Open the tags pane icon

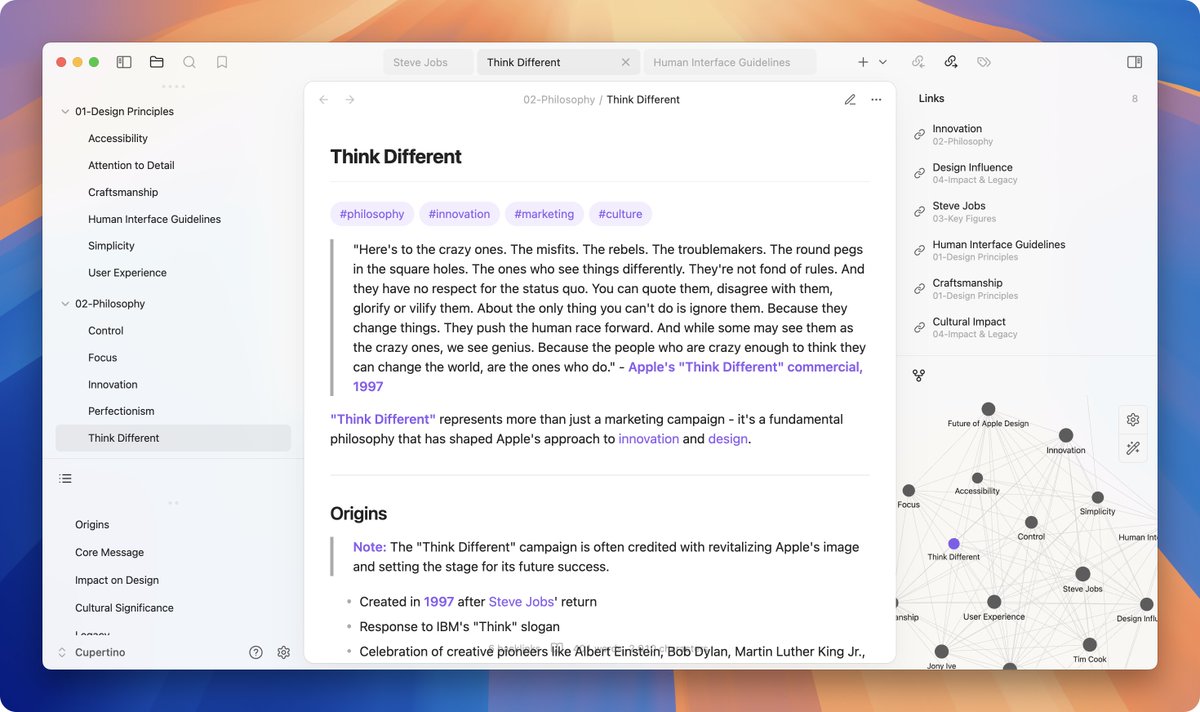984,62
